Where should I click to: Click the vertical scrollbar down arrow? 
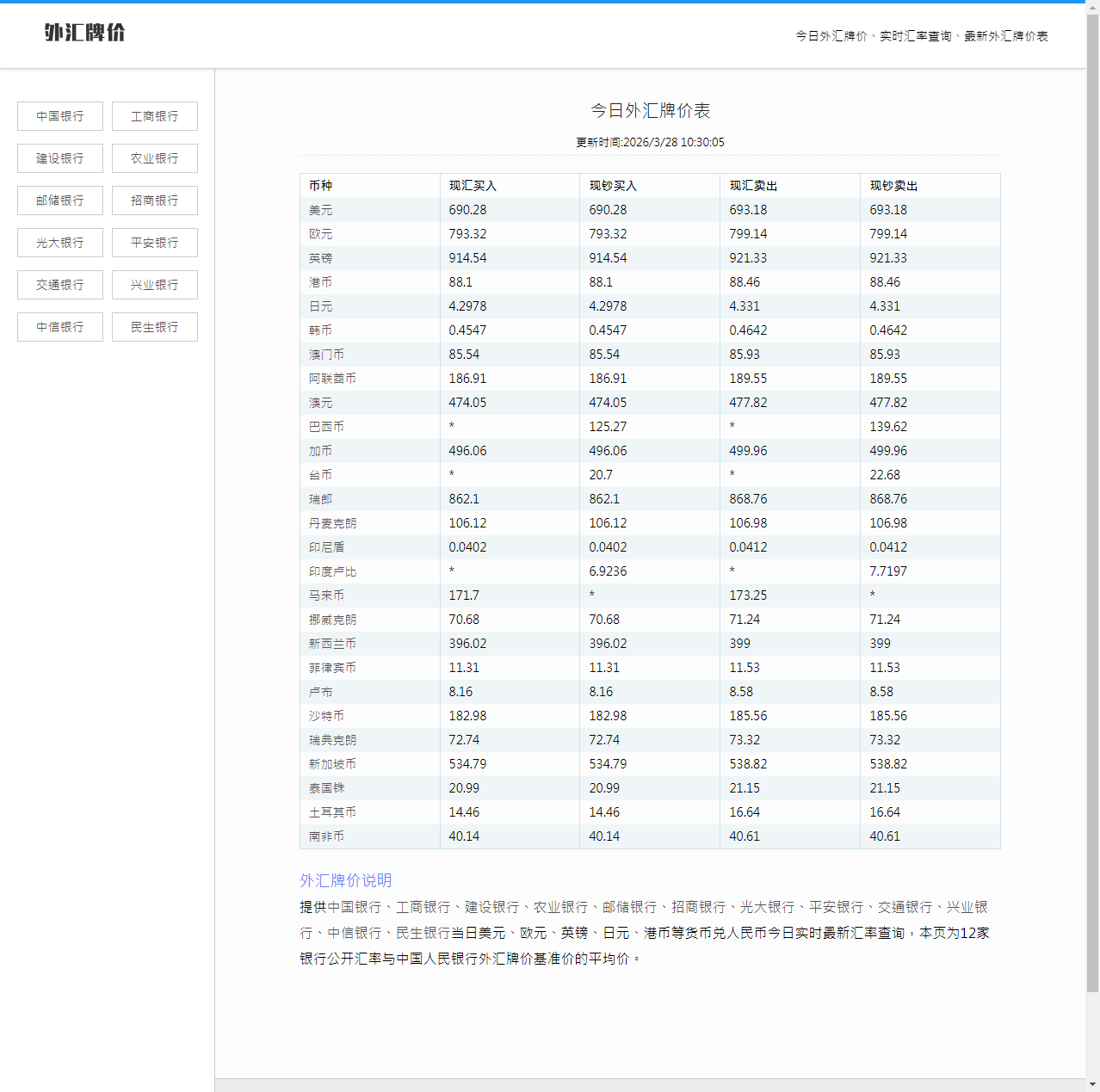pyautogui.click(x=1092, y=1084)
